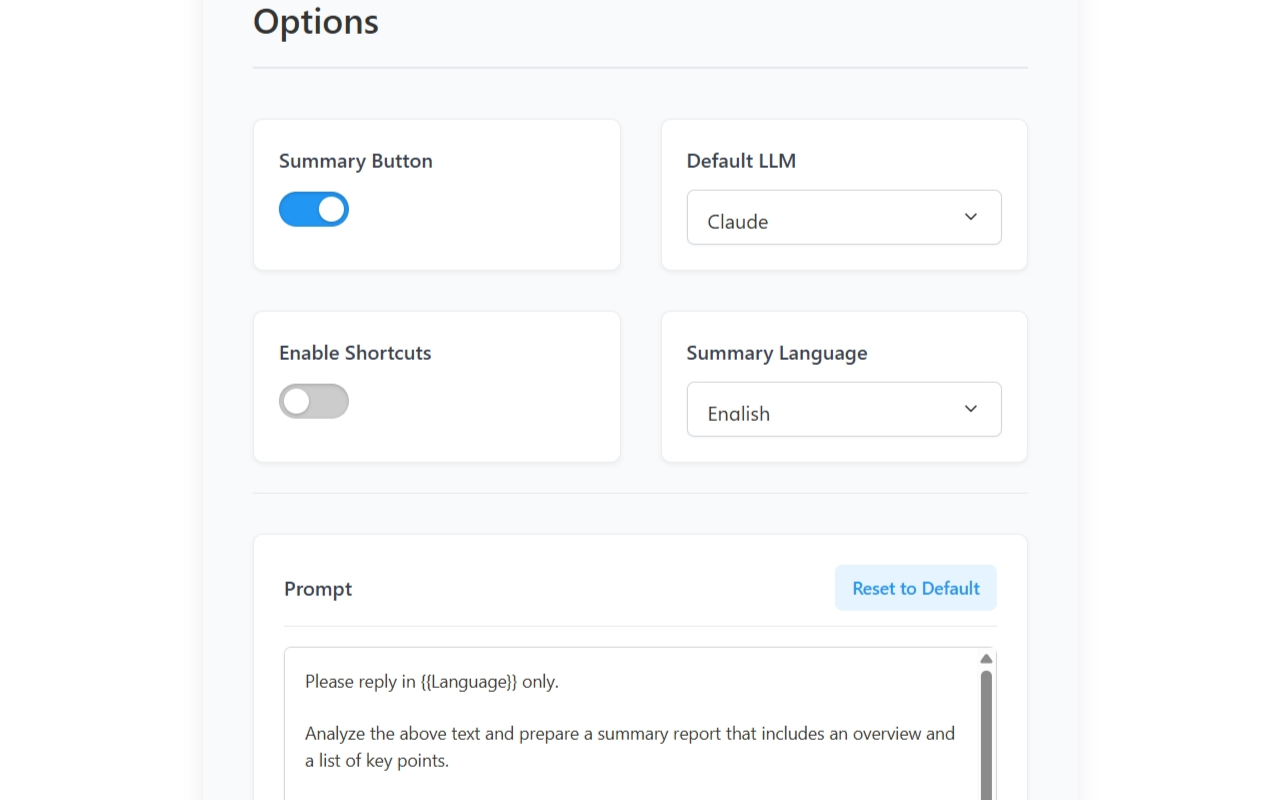
Task: Turn off the Summary Button toggle
Action: click(314, 209)
